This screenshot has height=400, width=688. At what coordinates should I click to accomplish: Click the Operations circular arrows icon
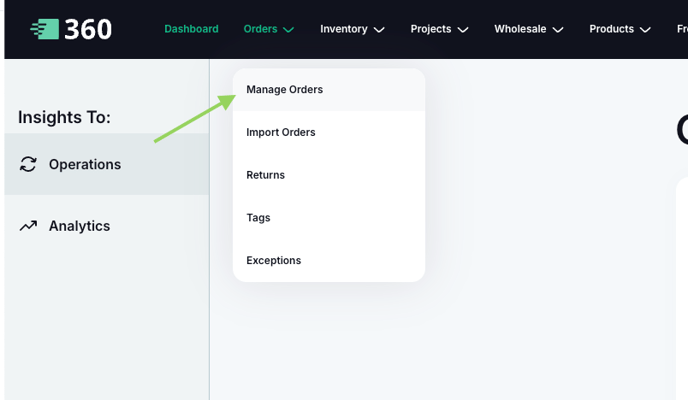point(28,164)
